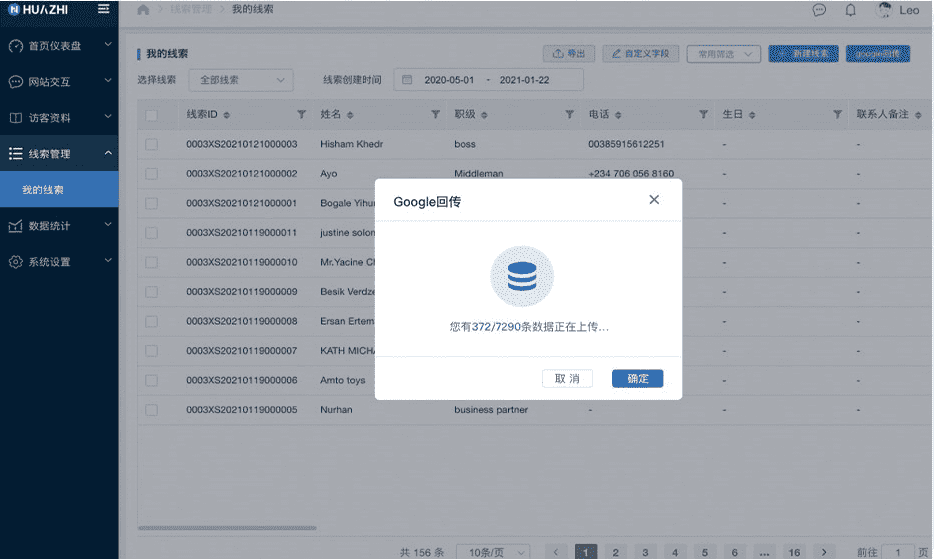Click the filter icon on 电话 column
The image size is (934, 559).
[x=703, y=115]
